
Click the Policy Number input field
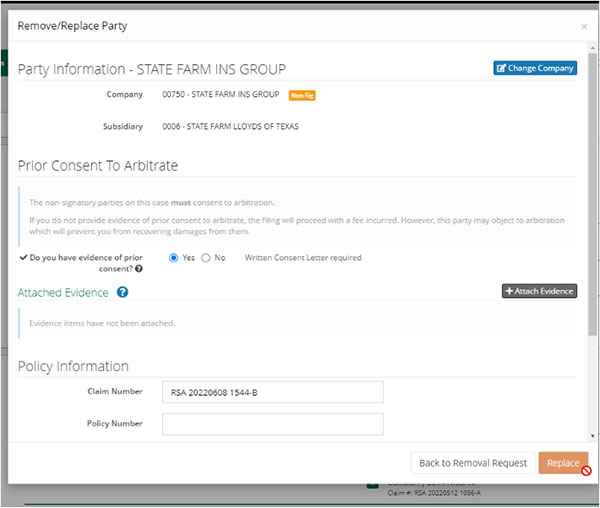click(273, 424)
